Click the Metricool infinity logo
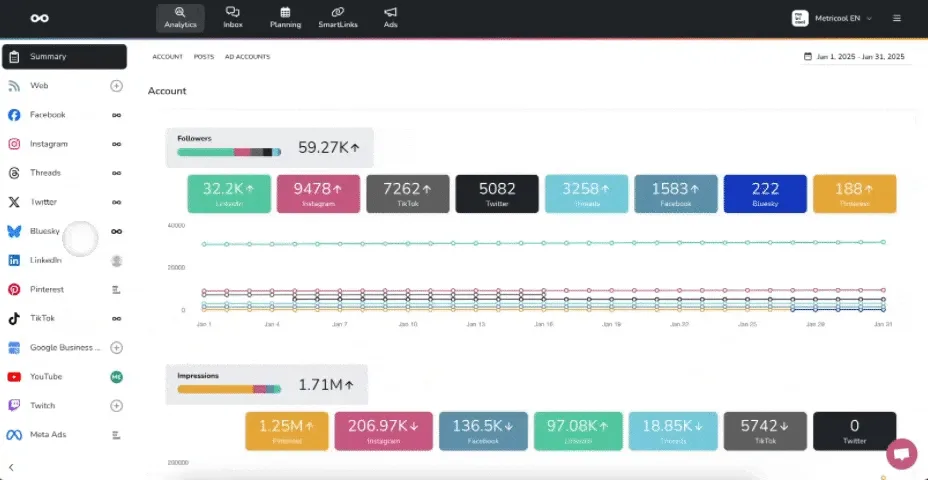 pyautogui.click(x=39, y=18)
